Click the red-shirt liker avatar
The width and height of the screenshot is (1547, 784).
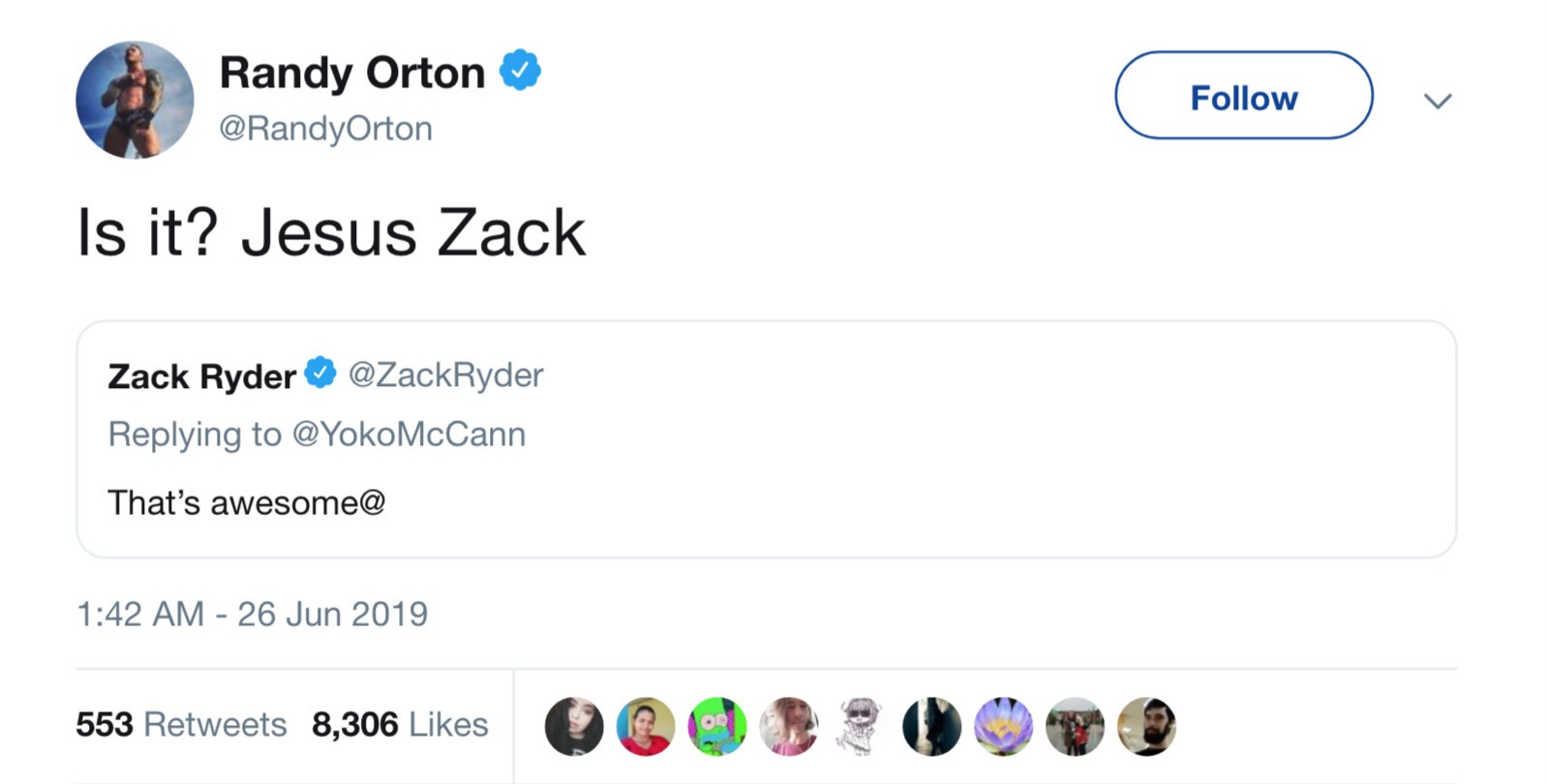pos(646,726)
